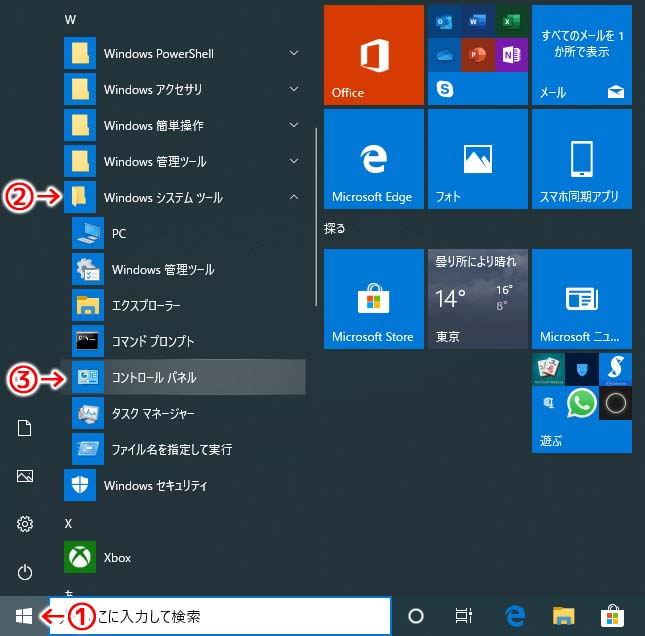Image resolution: width=645 pixels, height=636 pixels.
Task: Open PowerPoint from the Office apps tile
Action: (478, 55)
